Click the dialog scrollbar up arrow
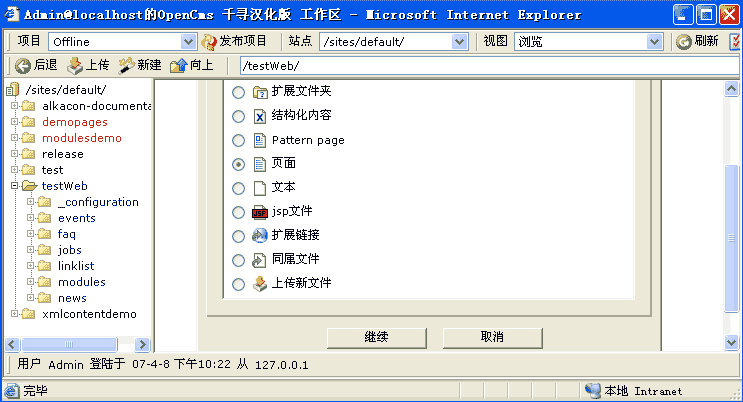The image size is (743, 402). pos(732,89)
